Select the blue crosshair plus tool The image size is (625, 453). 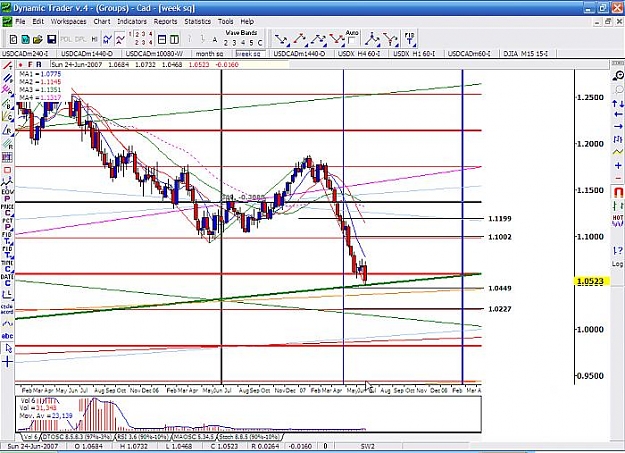(7, 362)
